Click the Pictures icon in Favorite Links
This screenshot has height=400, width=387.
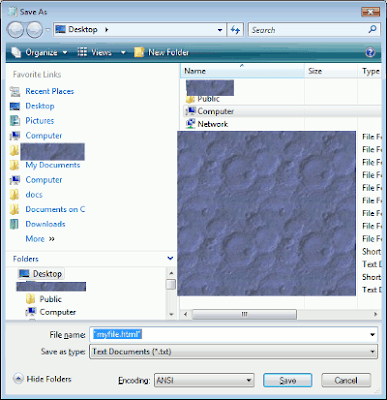[x=15, y=121]
